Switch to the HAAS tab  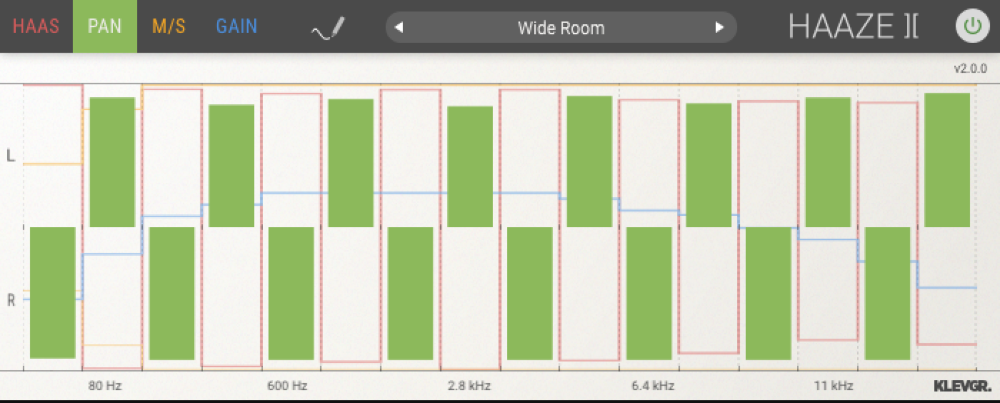[37, 26]
